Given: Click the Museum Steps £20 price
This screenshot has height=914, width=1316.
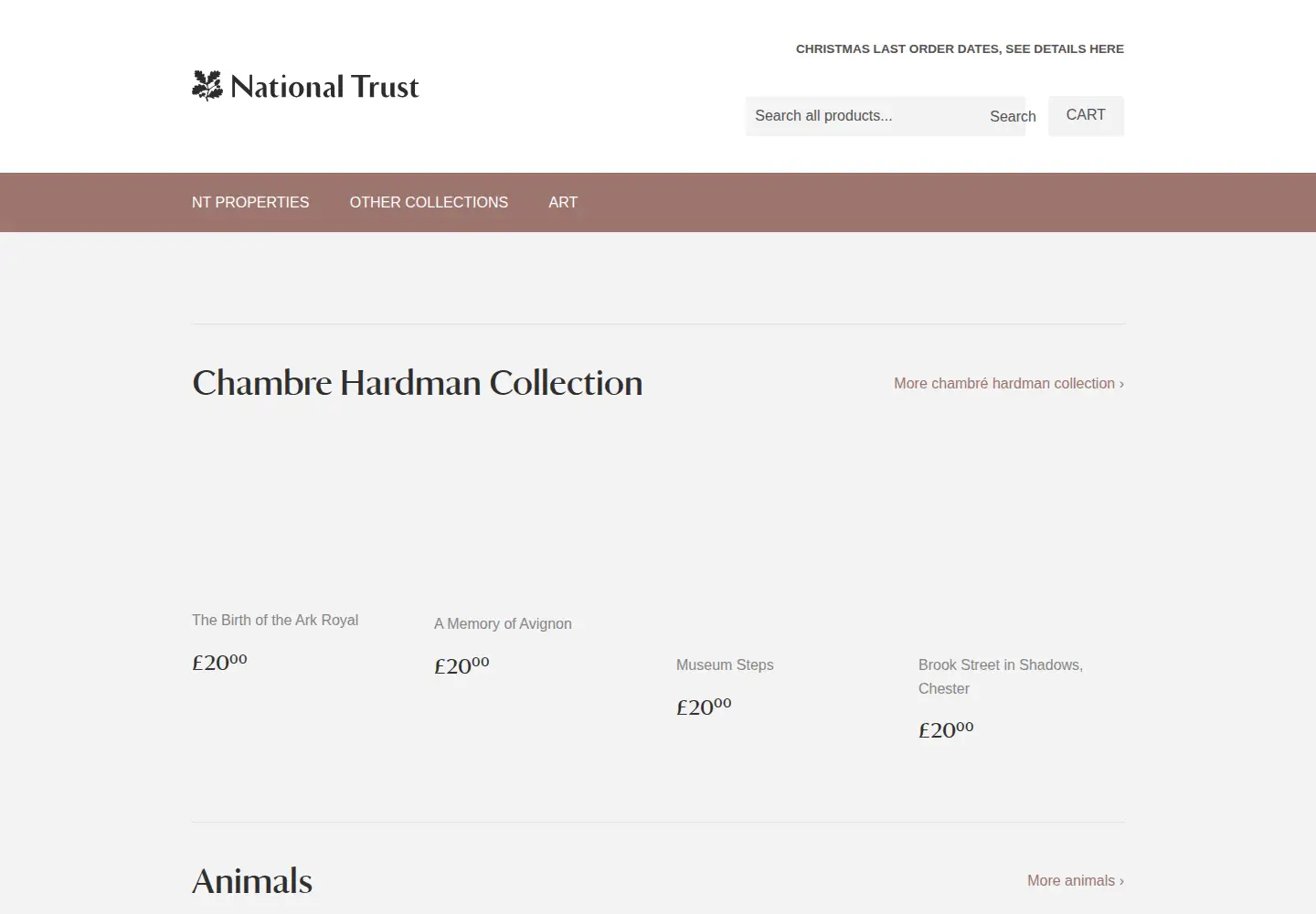Looking at the screenshot, I should (704, 707).
